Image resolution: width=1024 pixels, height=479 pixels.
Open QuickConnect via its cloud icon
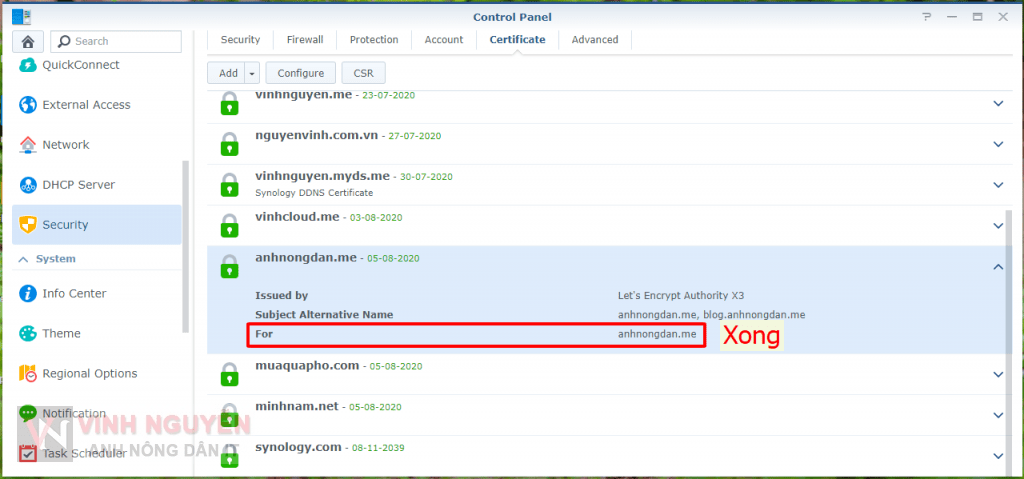[28, 65]
